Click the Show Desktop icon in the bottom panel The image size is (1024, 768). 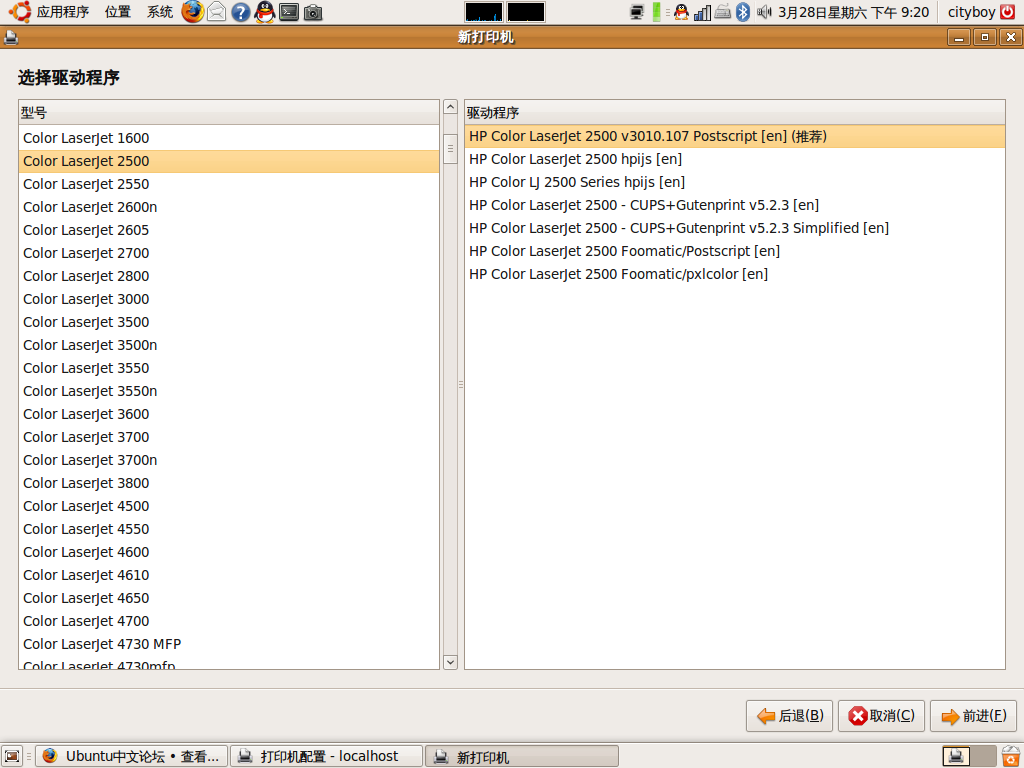(12, 756)
